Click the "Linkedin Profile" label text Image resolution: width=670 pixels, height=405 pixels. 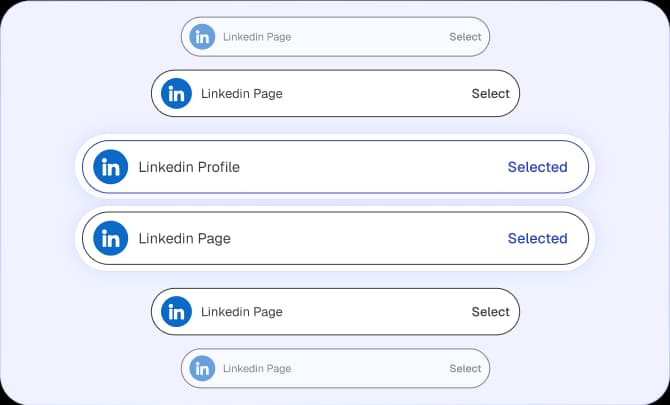(189, 167)
